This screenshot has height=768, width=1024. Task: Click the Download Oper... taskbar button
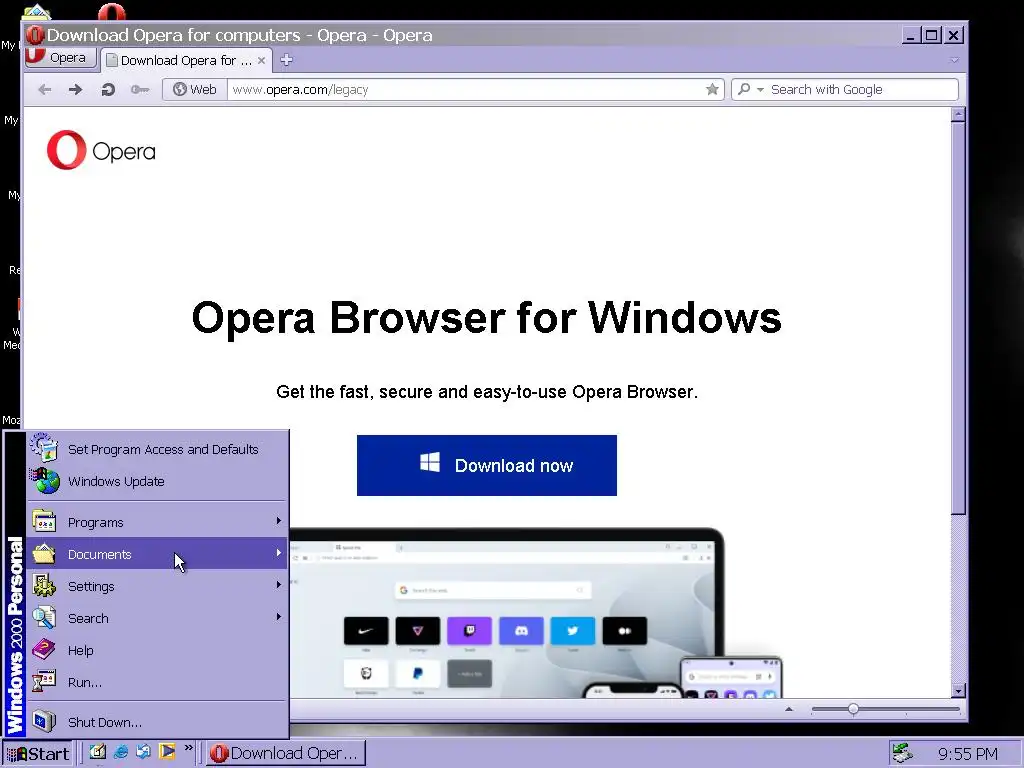pyautogui.click(x=286, y=753)
